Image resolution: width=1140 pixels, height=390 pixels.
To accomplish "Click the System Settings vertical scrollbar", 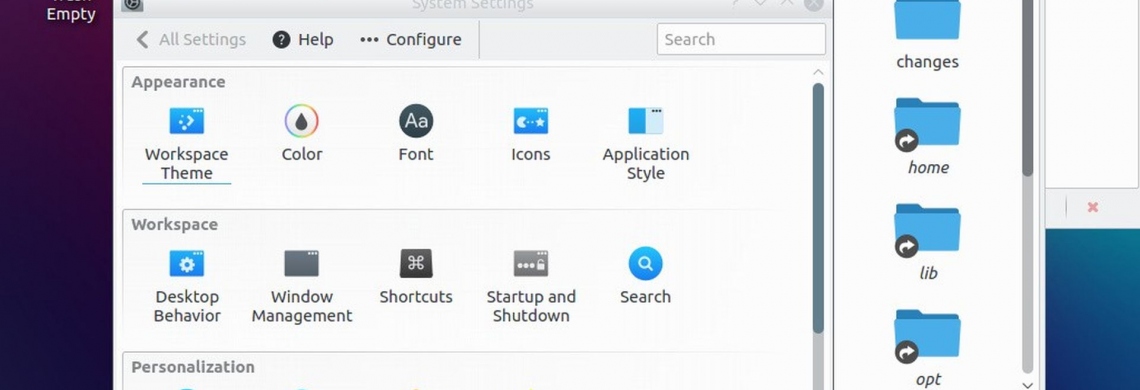I will 818,207.
